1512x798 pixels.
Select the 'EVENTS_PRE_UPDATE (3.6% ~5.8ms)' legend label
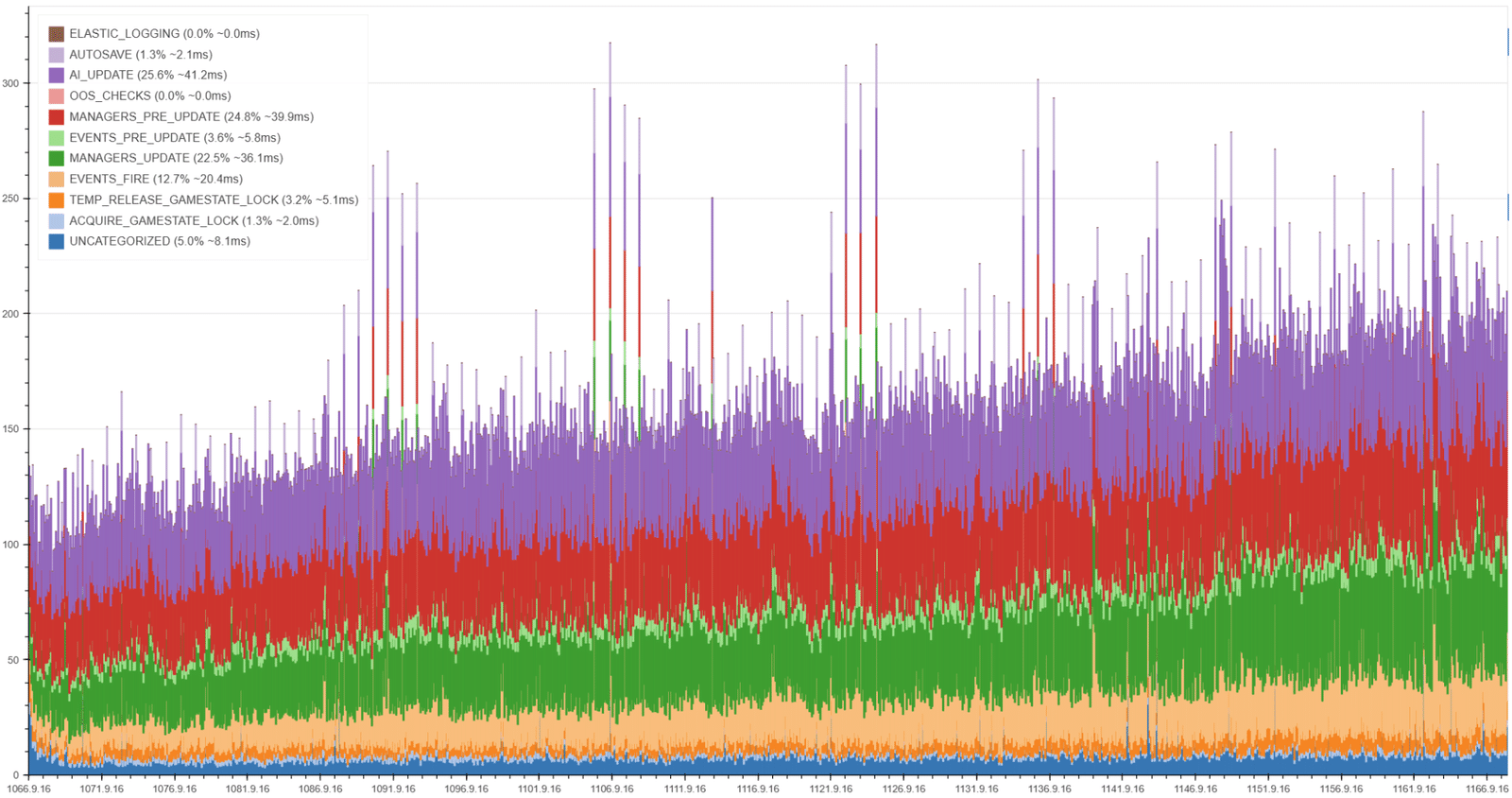pyautogui.click(x=175, y=138)
